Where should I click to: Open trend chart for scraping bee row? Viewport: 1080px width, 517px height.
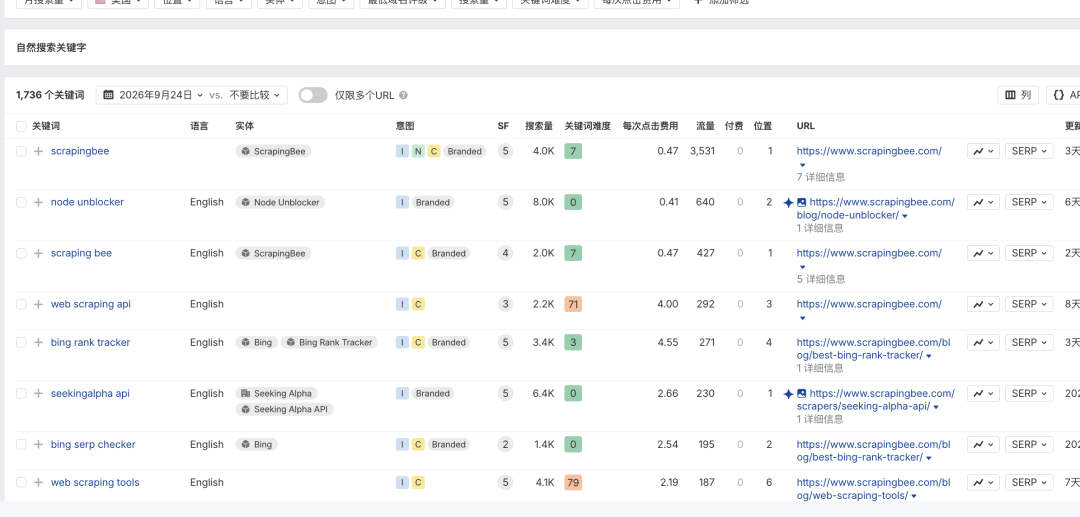983,253
